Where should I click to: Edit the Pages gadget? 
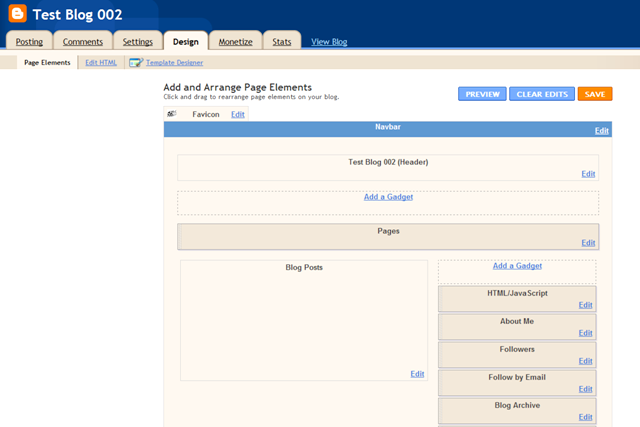coord(588,243)
